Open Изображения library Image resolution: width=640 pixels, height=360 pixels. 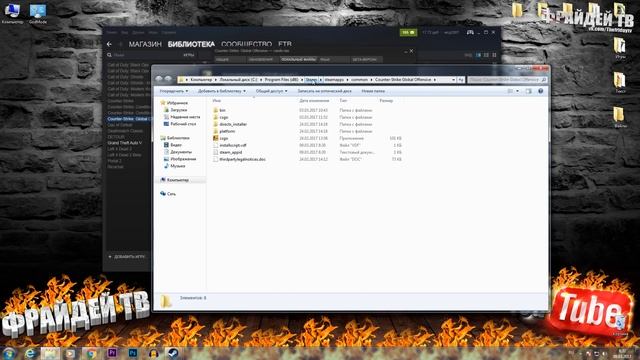(183, 159)
